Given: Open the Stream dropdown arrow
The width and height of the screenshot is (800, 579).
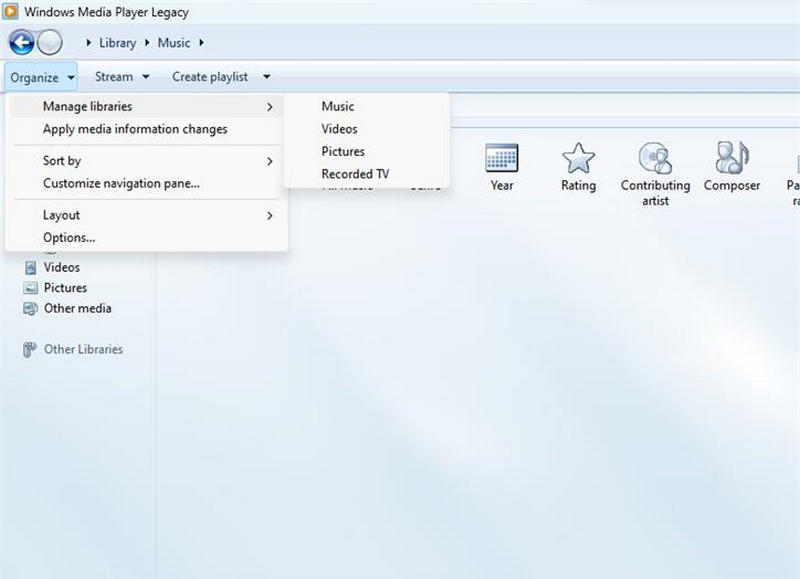Looking at the screenshot, I should [x=146, y=77].
